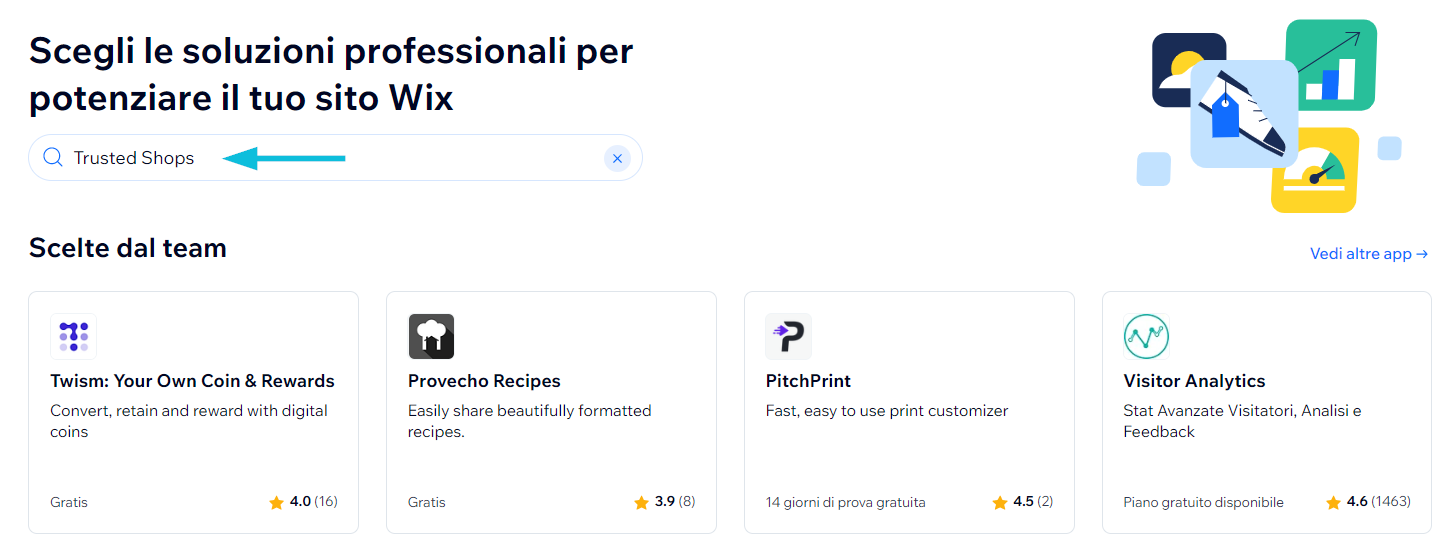This screenshot has height=552, width=1454.
Task: Click the Twism app logo icon
Action: pos(73,336)
